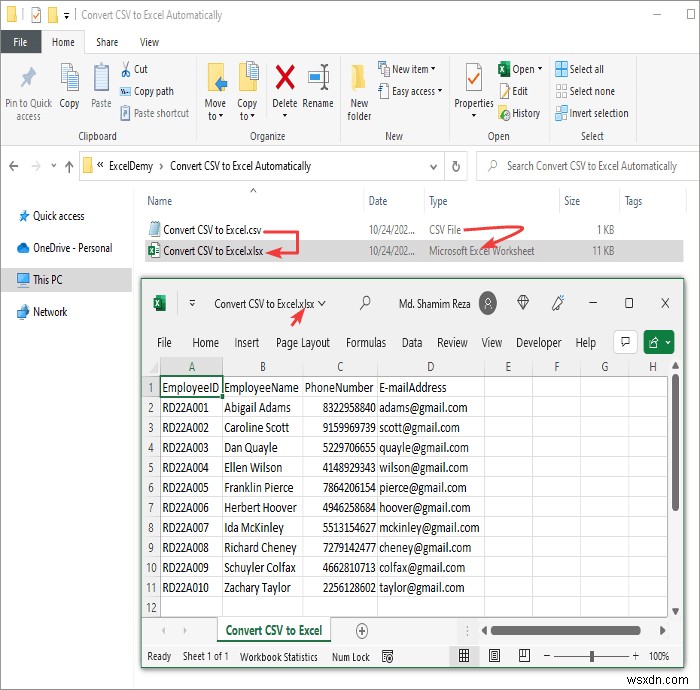Image resolution: width=700 pixels, height=690 pixels.
Task: Click the Md. Shamim Reza account avatar
Action: [488, 303]
